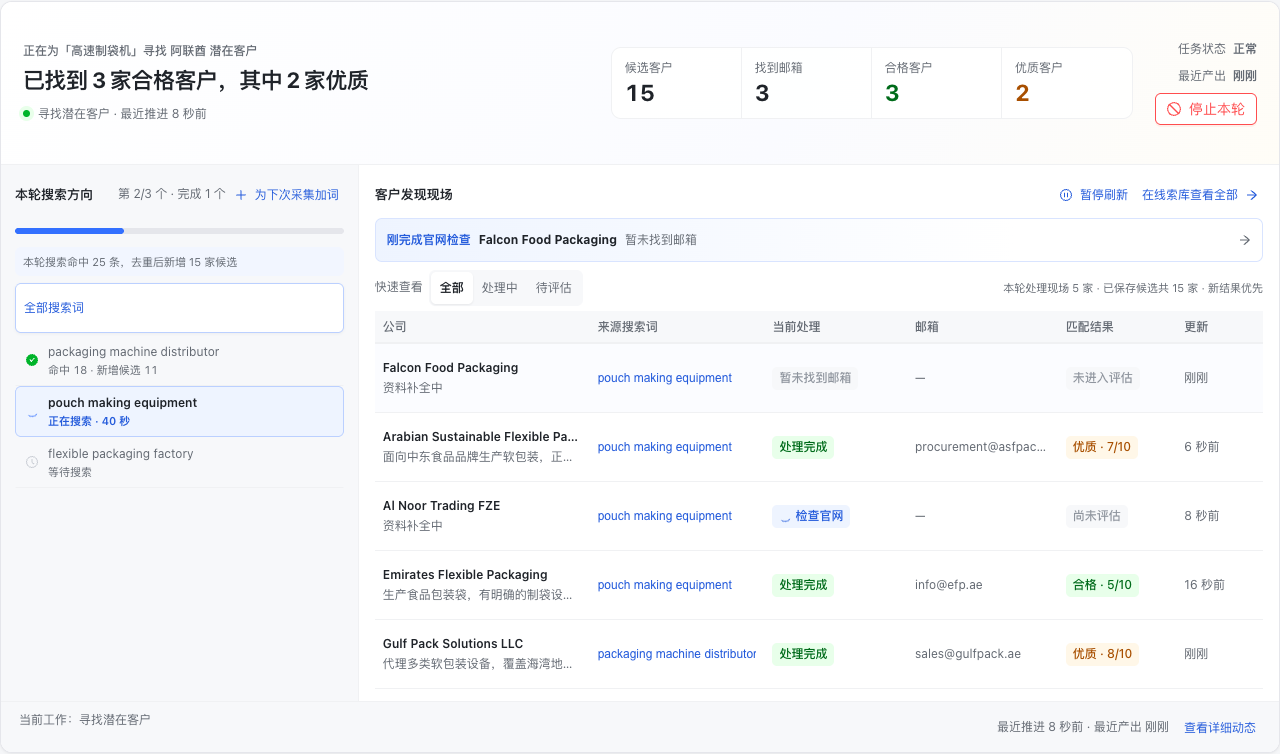The width and height of the screenshot is (1280, 754).
Task: Click 为下次采集加词 link
Action: [x=287, y=195]
